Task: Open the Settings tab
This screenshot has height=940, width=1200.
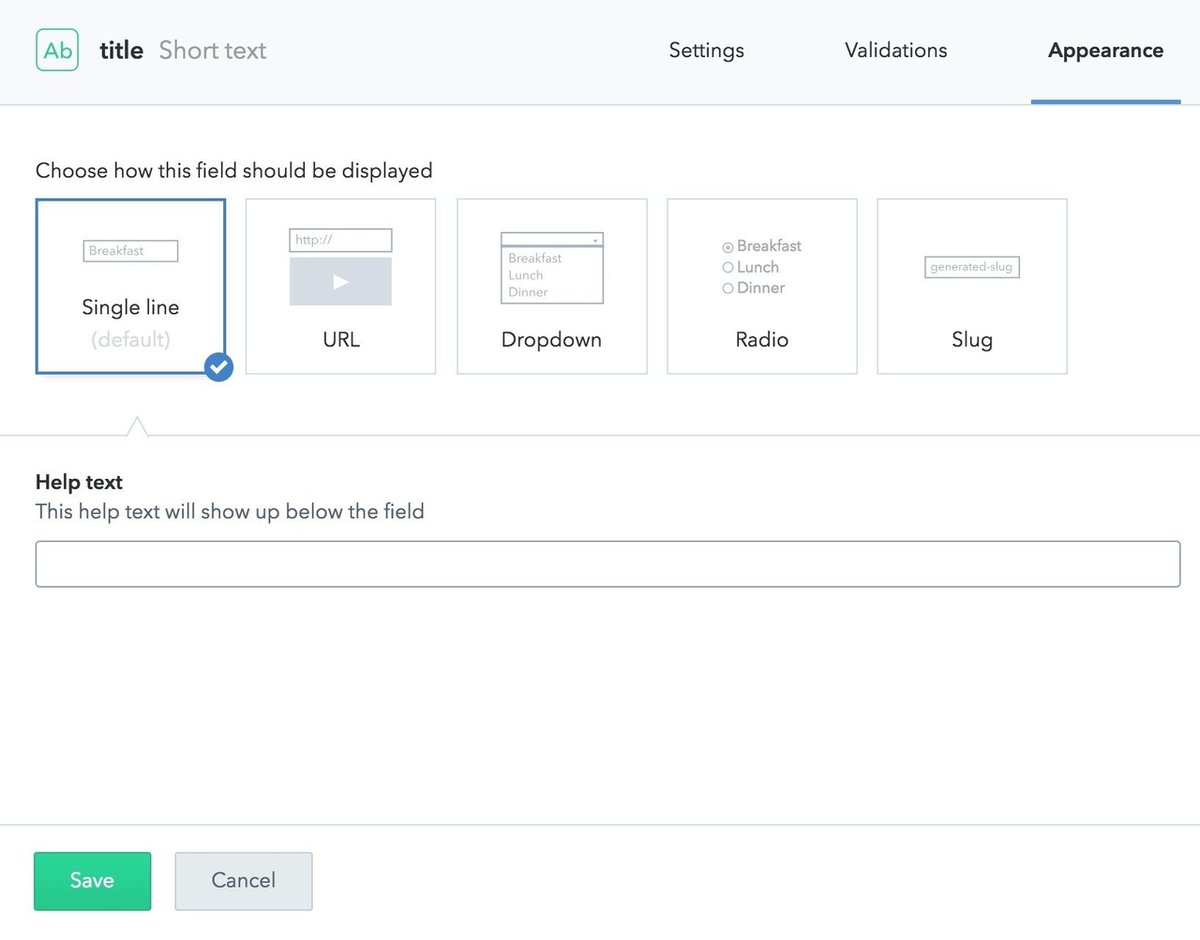Action: click(706, 50)
